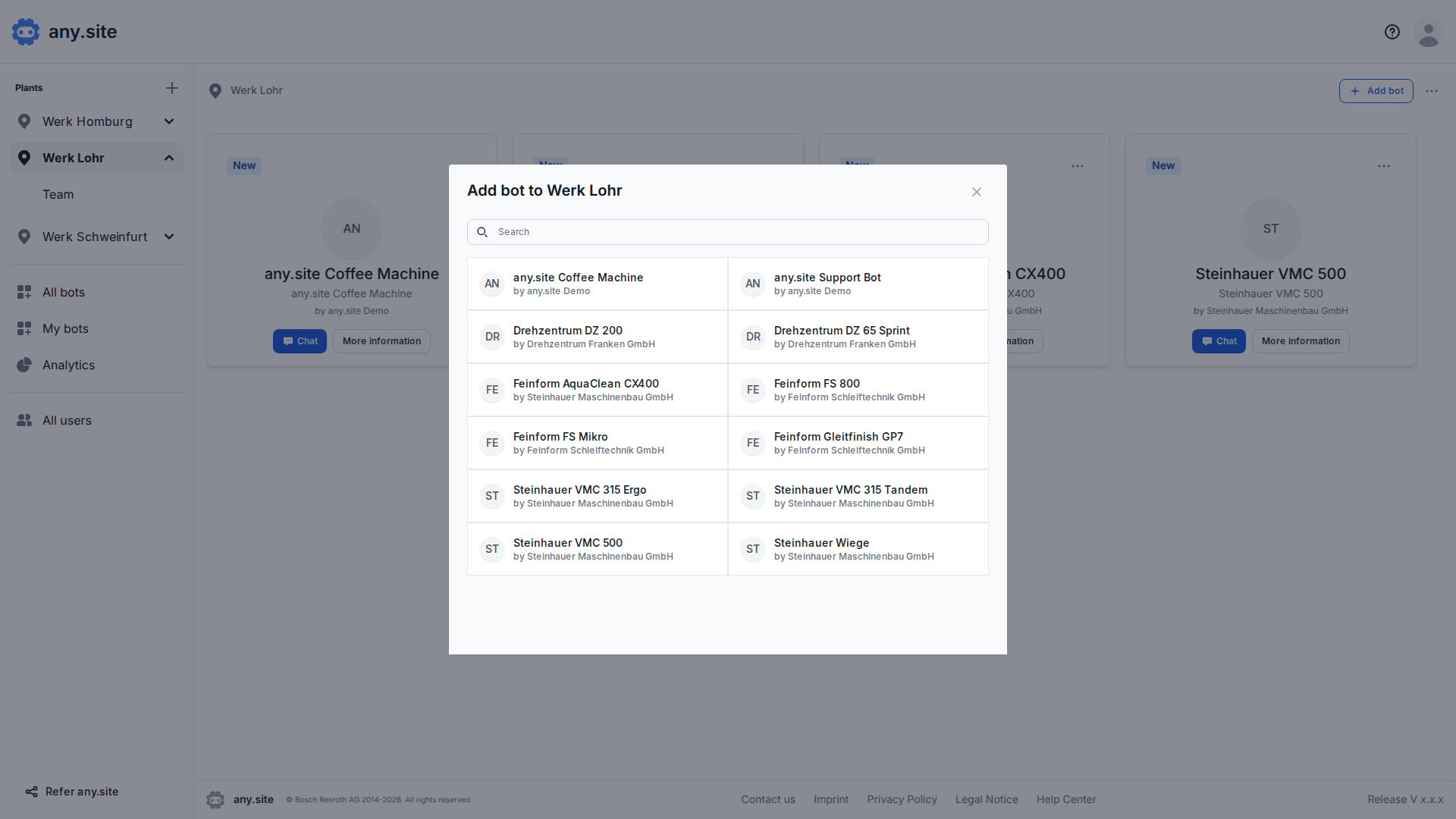Open Steinhauer VMC 500 card options menu
This screenshot has width=1456, height=819.
(1384, 166)
